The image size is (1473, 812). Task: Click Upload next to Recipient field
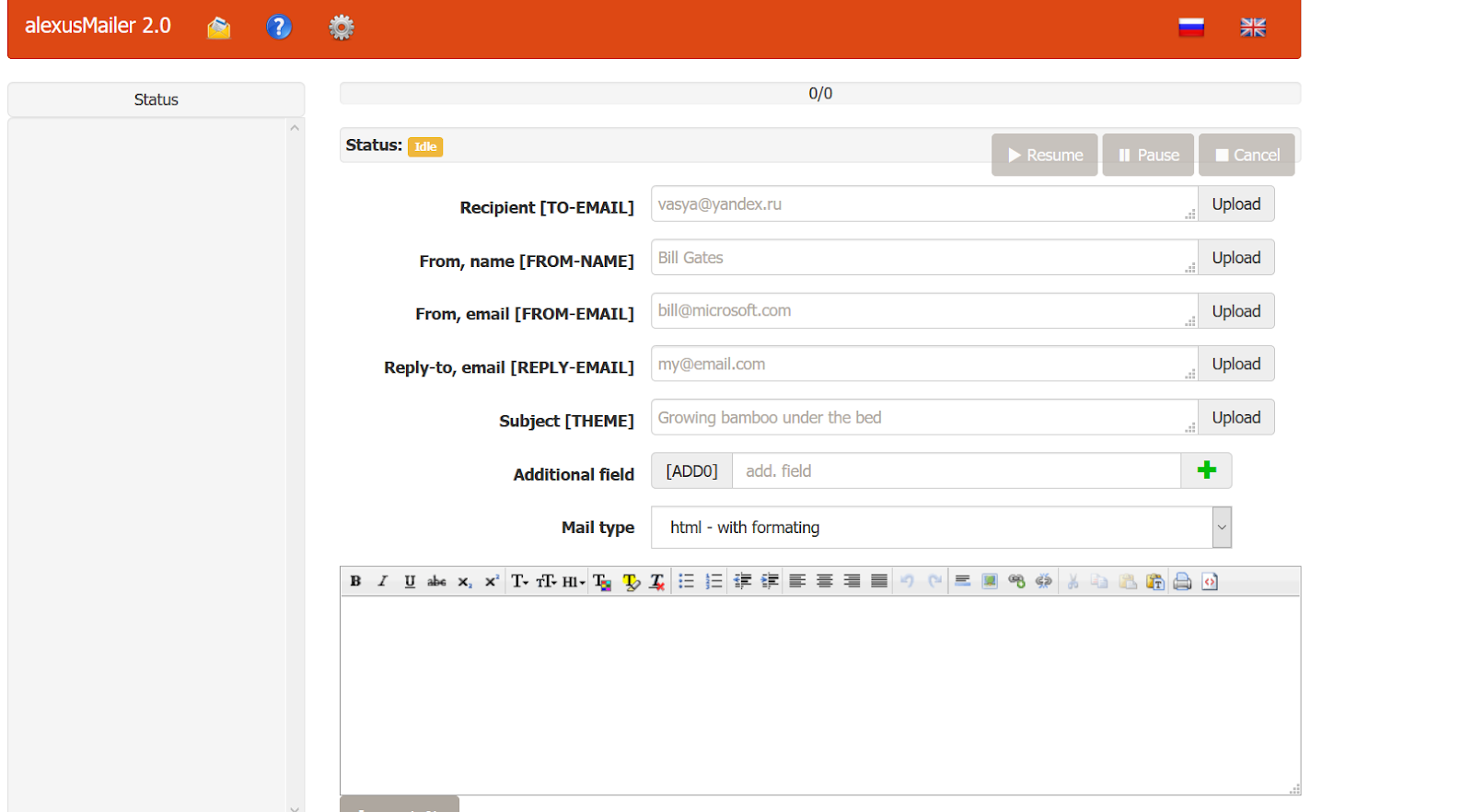(x=1235, y=203)
